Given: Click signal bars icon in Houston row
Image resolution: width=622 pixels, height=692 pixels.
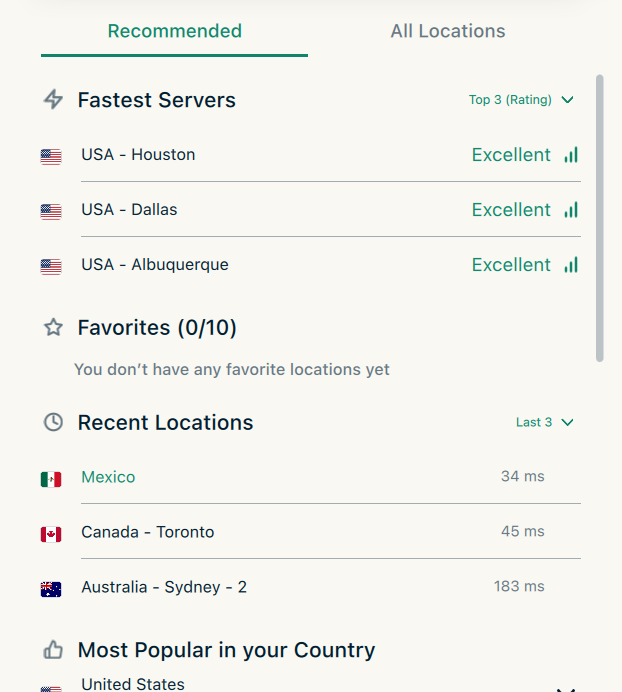Looking at the screenshot, I should [571, 155].
